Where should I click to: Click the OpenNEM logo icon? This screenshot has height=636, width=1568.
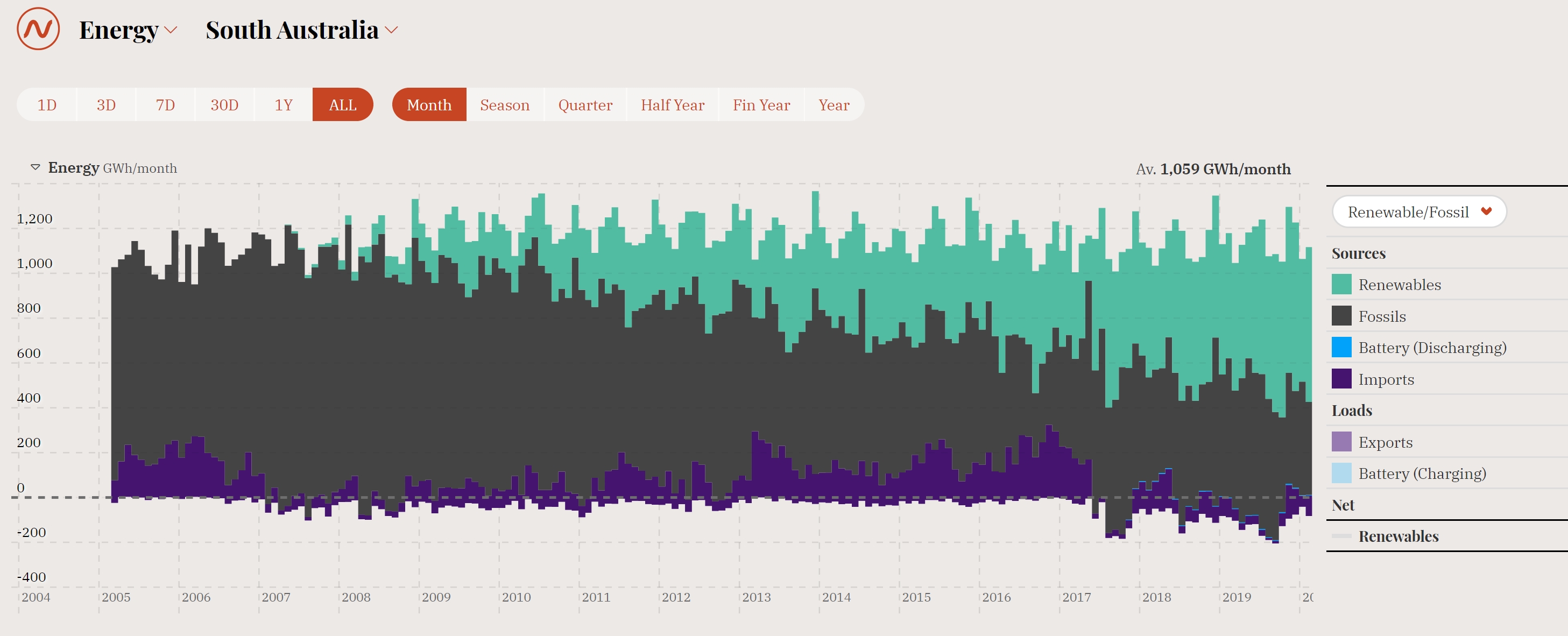coord(38,29)
